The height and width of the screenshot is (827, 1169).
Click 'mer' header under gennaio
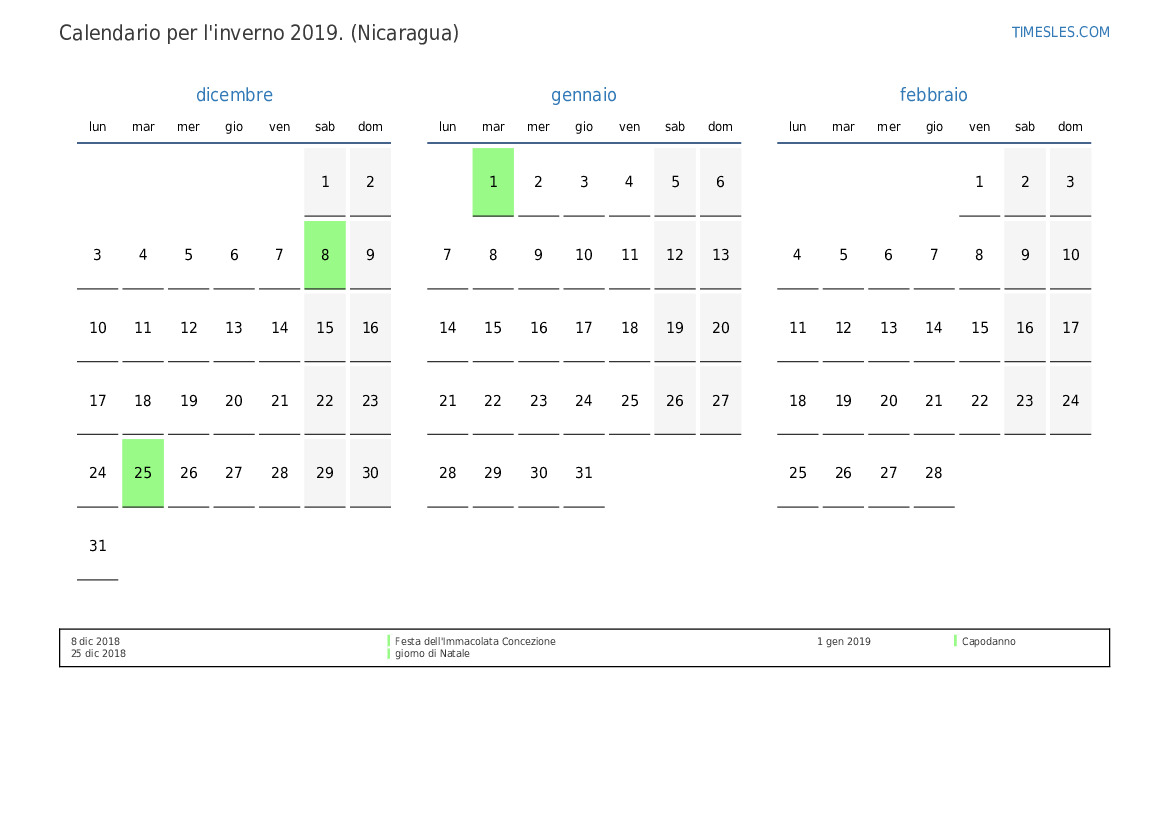[538, 127]
